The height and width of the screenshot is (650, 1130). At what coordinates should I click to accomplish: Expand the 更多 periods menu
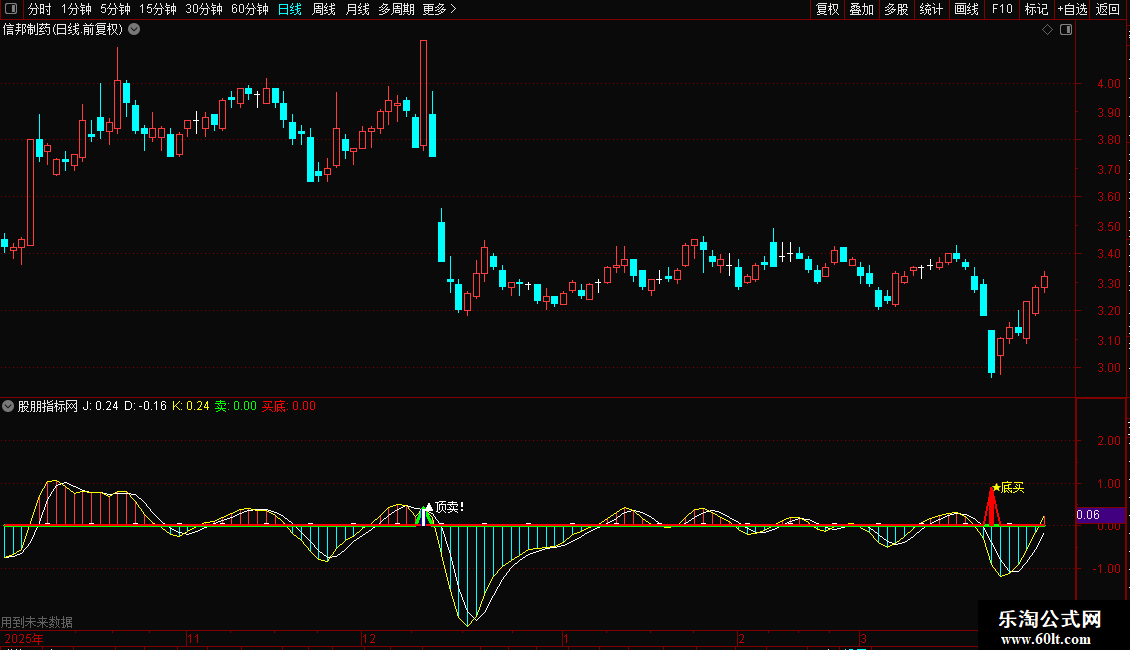pos(439,9)
